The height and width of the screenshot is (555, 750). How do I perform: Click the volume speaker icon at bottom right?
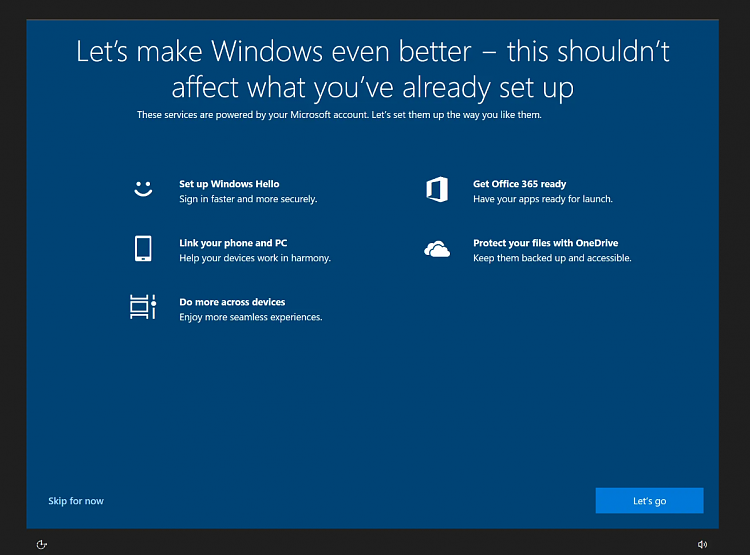[702, 544]
